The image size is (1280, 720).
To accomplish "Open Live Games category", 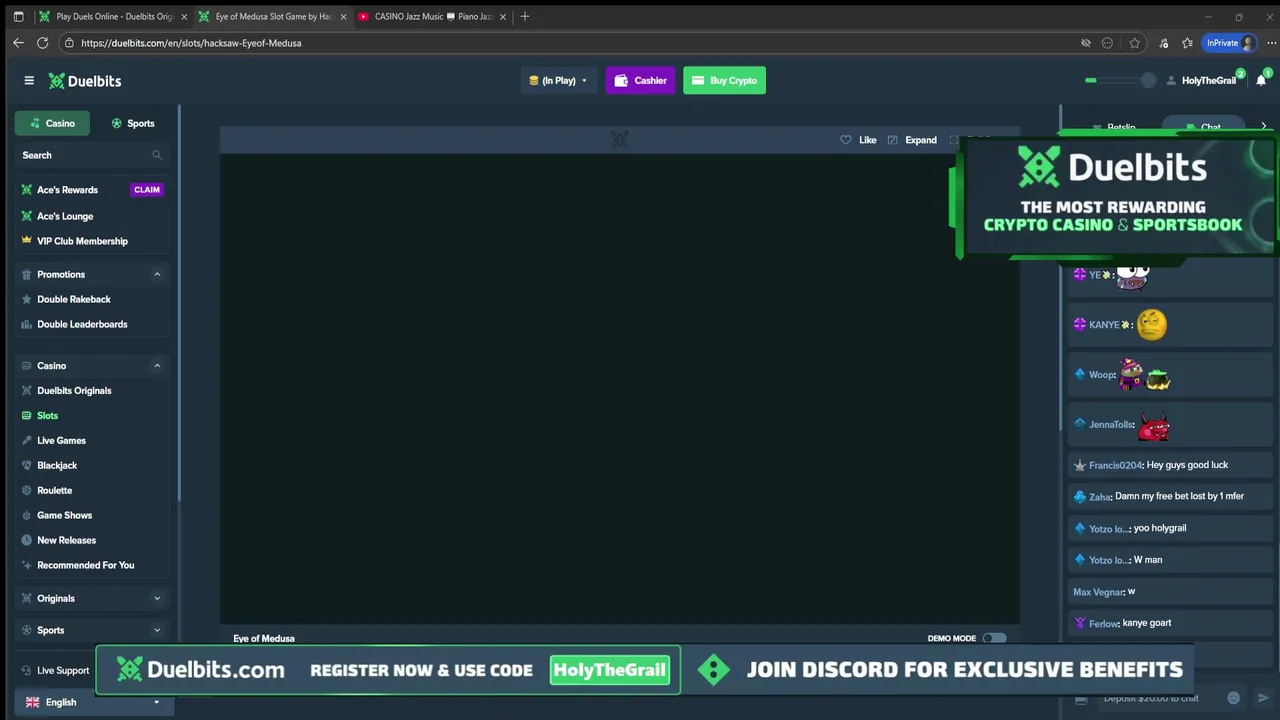I will pyautogui.click(x=61, y=441).
